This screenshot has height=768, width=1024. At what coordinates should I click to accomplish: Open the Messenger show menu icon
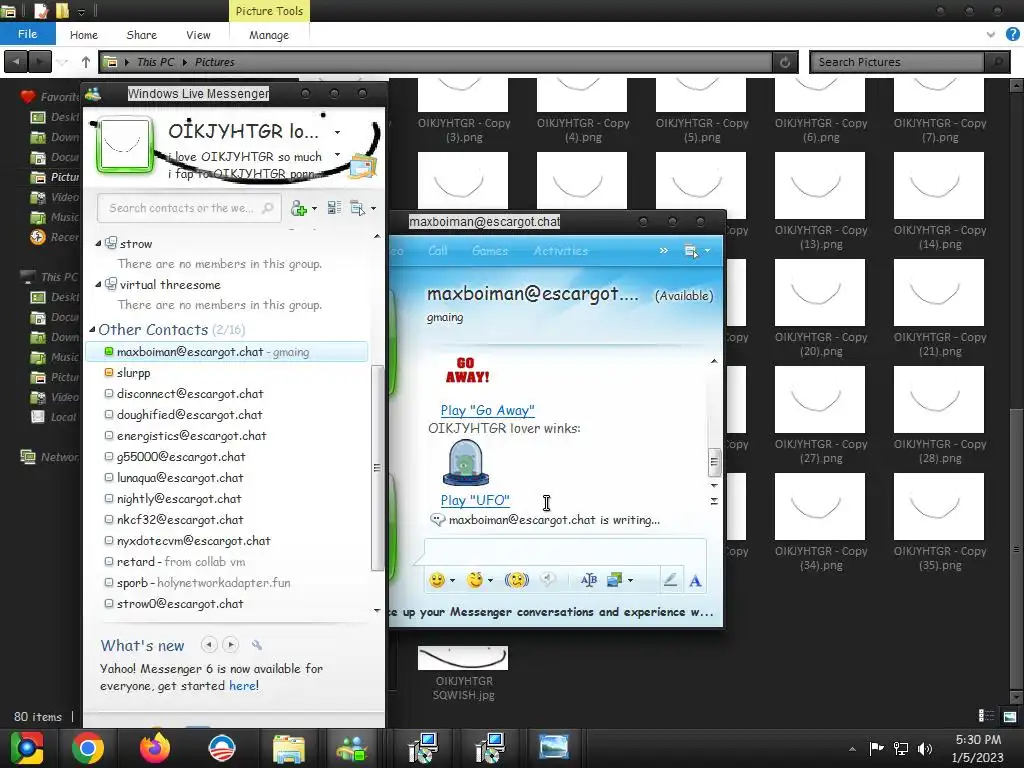[358, 208]
